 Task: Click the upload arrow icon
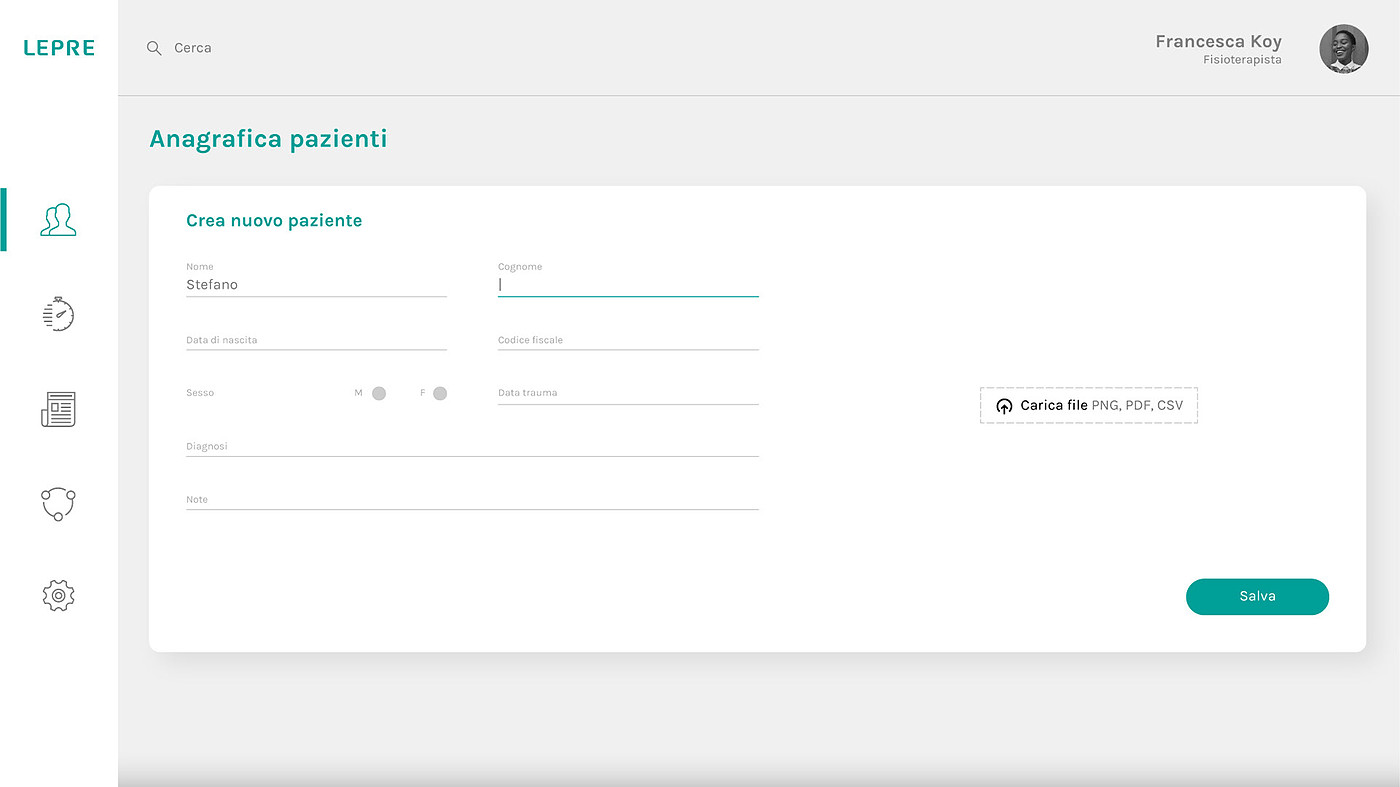[x=1004, y=406]
